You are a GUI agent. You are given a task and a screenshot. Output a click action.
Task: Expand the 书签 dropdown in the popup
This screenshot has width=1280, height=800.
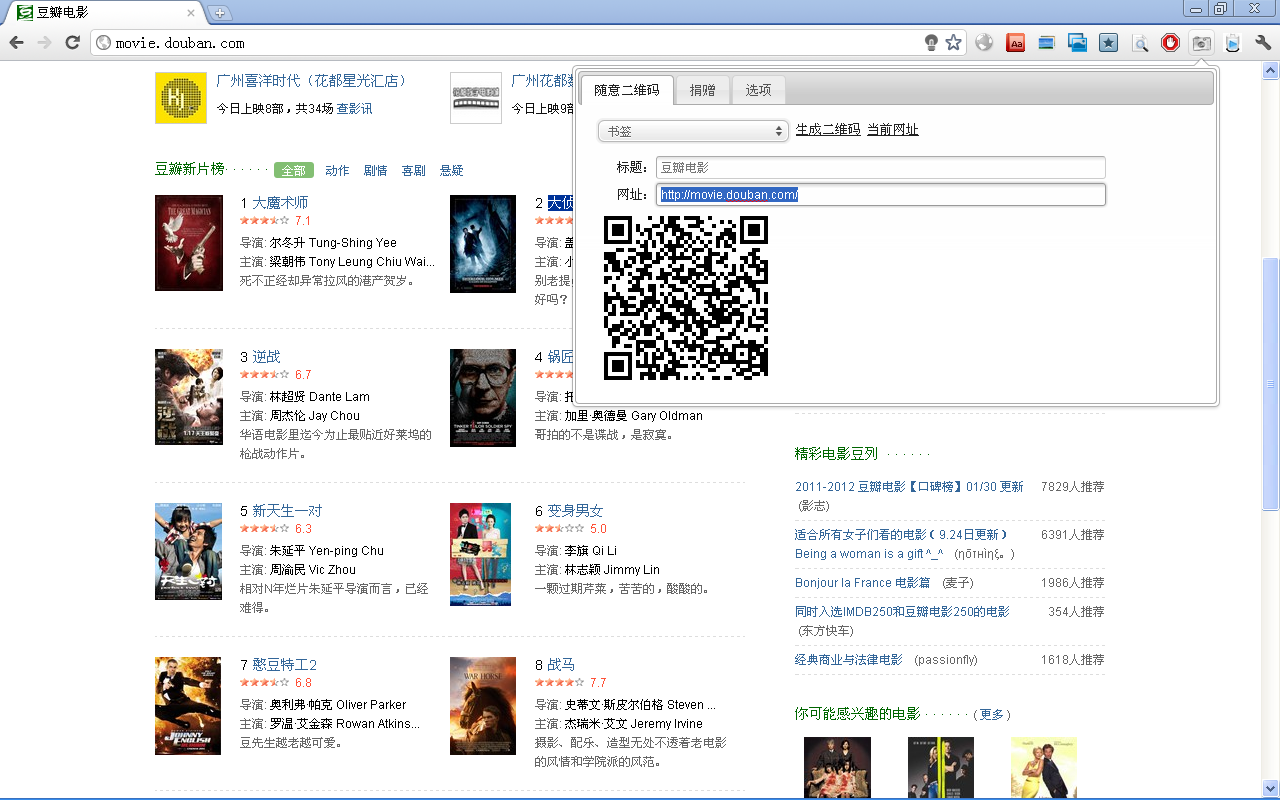click(x=694, y=131)
